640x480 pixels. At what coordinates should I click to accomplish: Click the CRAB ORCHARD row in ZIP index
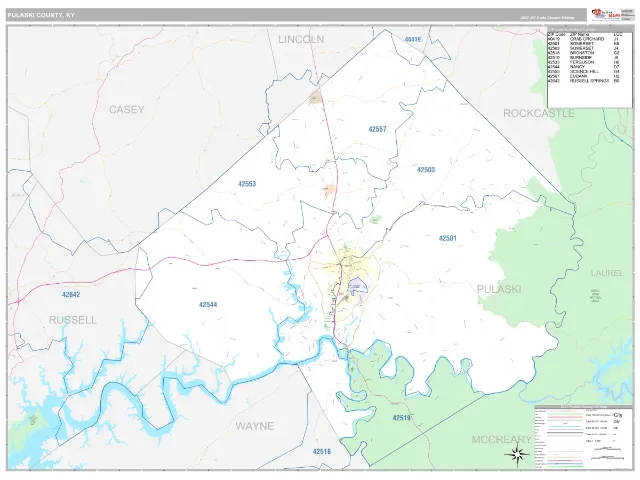(x=585, y=39)
